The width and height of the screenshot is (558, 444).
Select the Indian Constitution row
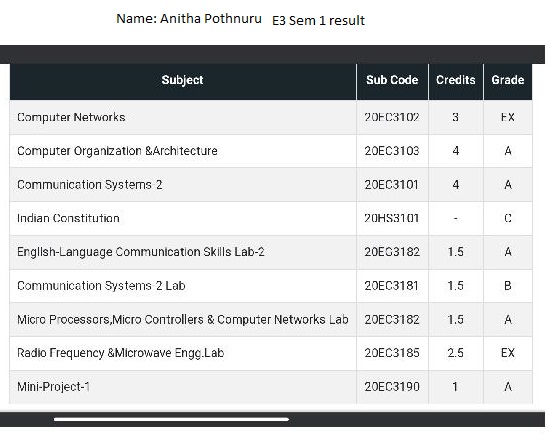[x=271, y=218]
